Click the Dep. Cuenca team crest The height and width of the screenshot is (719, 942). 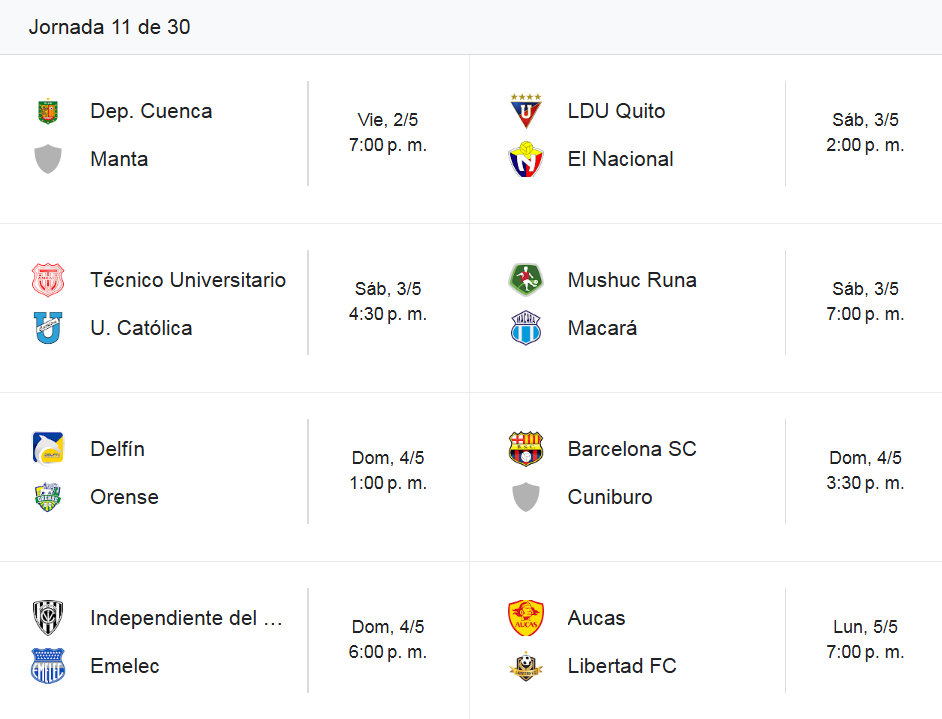coord(48,111)
